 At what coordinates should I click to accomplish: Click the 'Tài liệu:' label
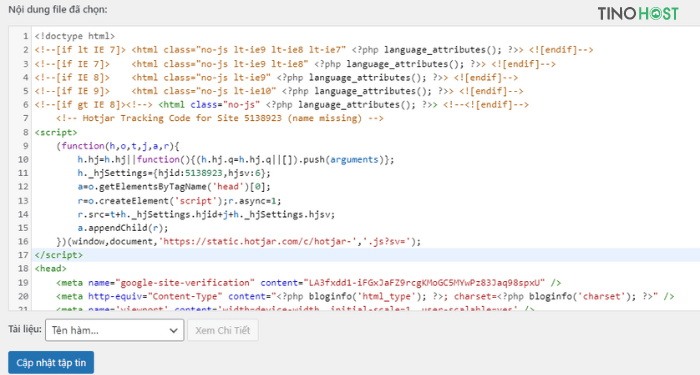(x=25, y=329)
